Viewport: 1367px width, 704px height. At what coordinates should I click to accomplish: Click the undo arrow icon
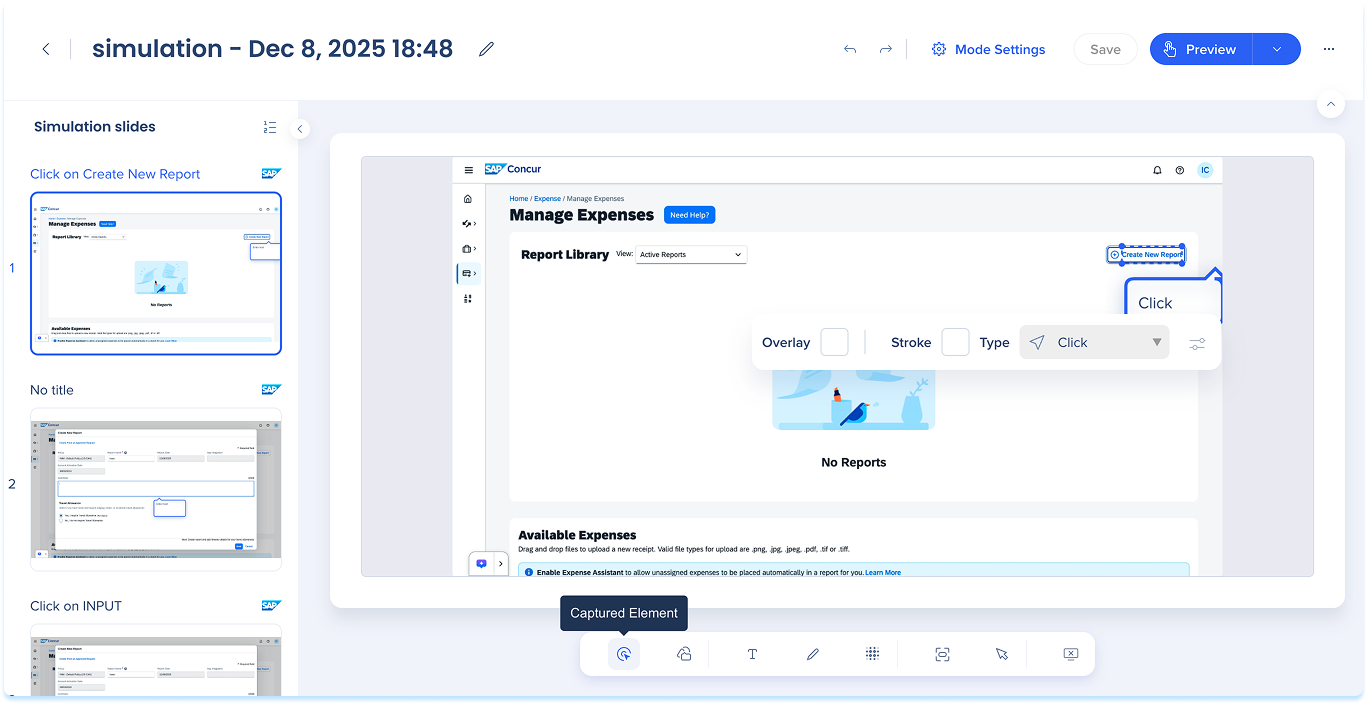[850, 49]
